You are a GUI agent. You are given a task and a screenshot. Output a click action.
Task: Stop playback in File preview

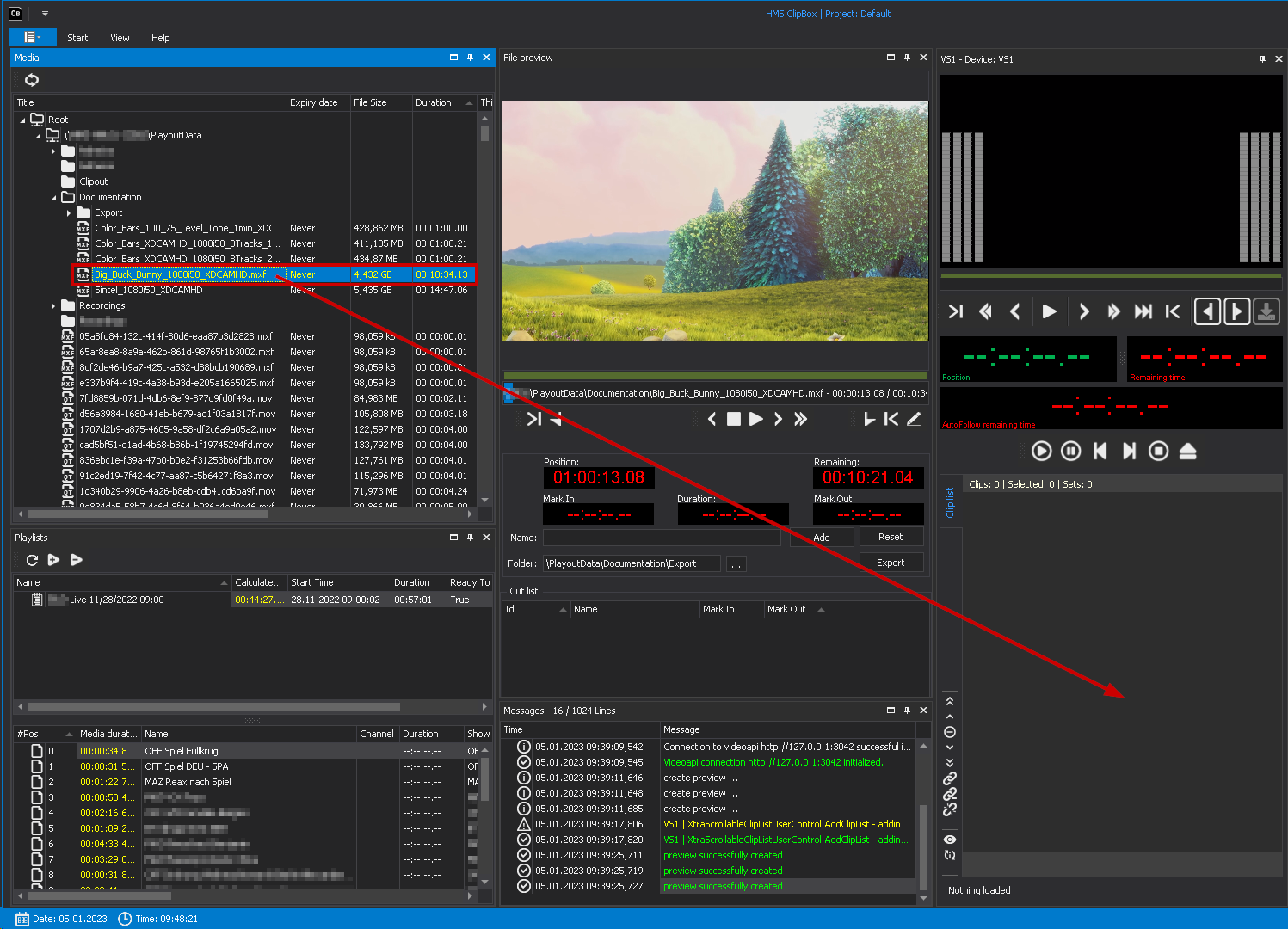pyautogui.click(x=734, y=419)
